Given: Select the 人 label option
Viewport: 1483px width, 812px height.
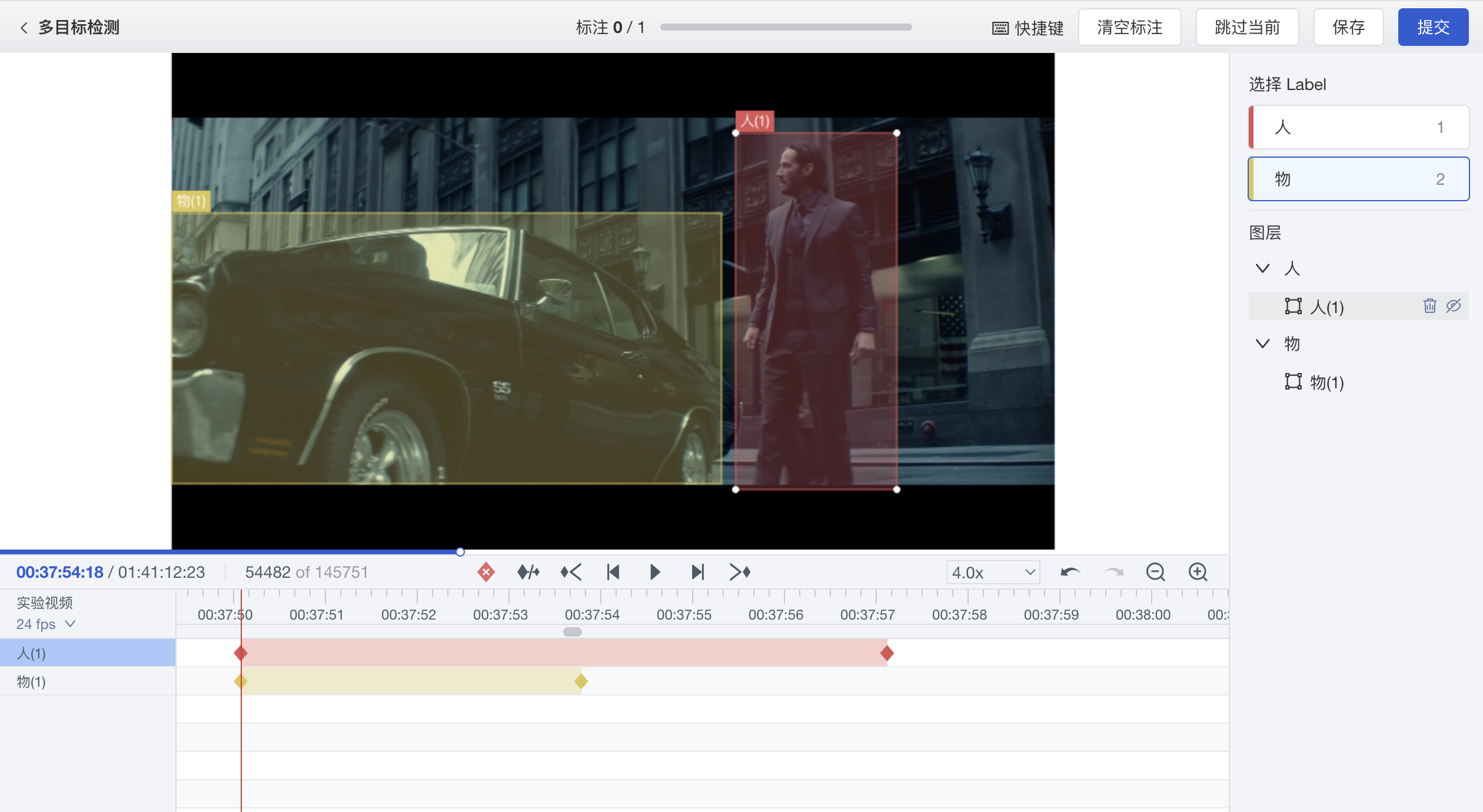Looking at the screenshot, I should [1358, 127].
